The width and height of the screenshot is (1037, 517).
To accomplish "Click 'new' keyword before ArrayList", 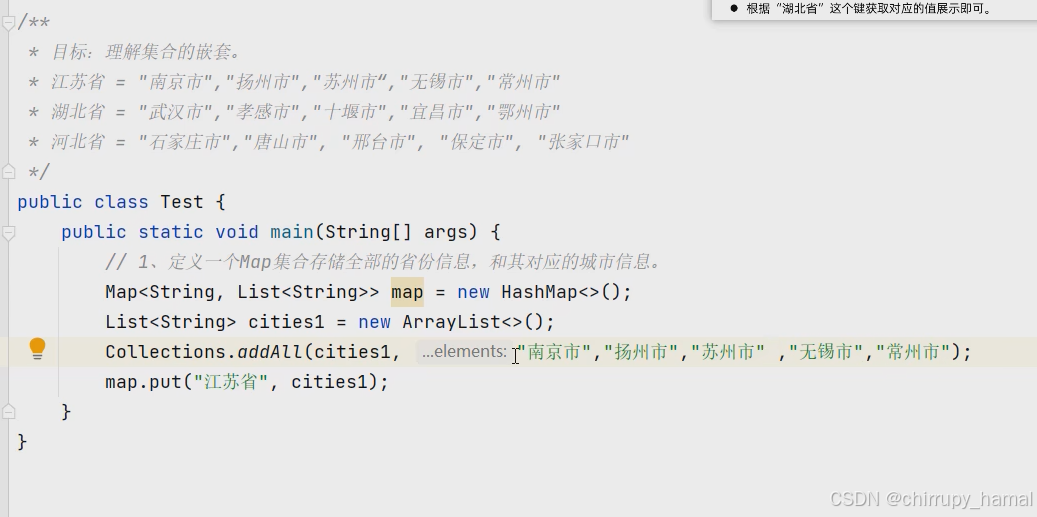I will [x=374, y=322].
